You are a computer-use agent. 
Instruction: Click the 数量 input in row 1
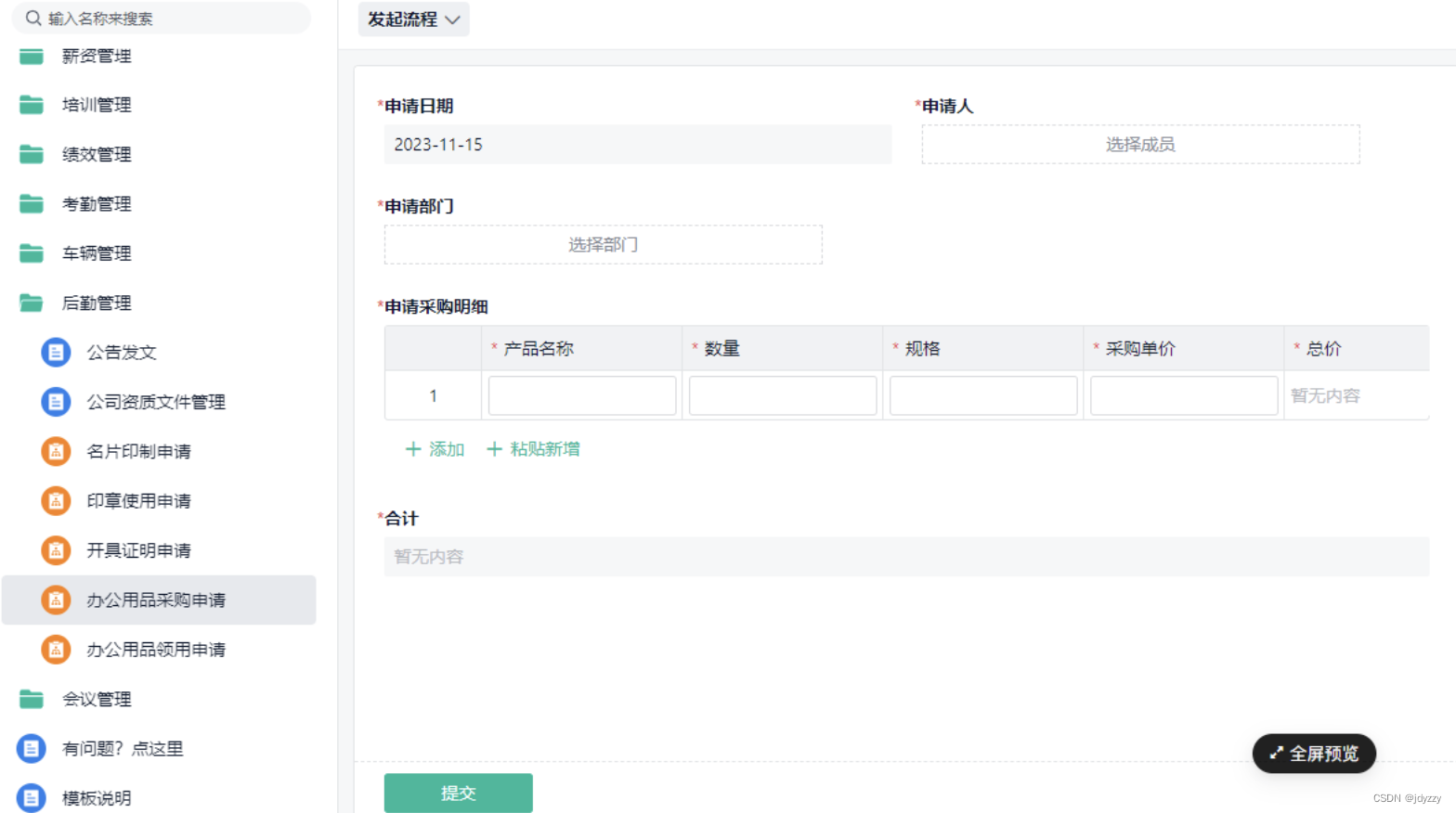(783, 395)
